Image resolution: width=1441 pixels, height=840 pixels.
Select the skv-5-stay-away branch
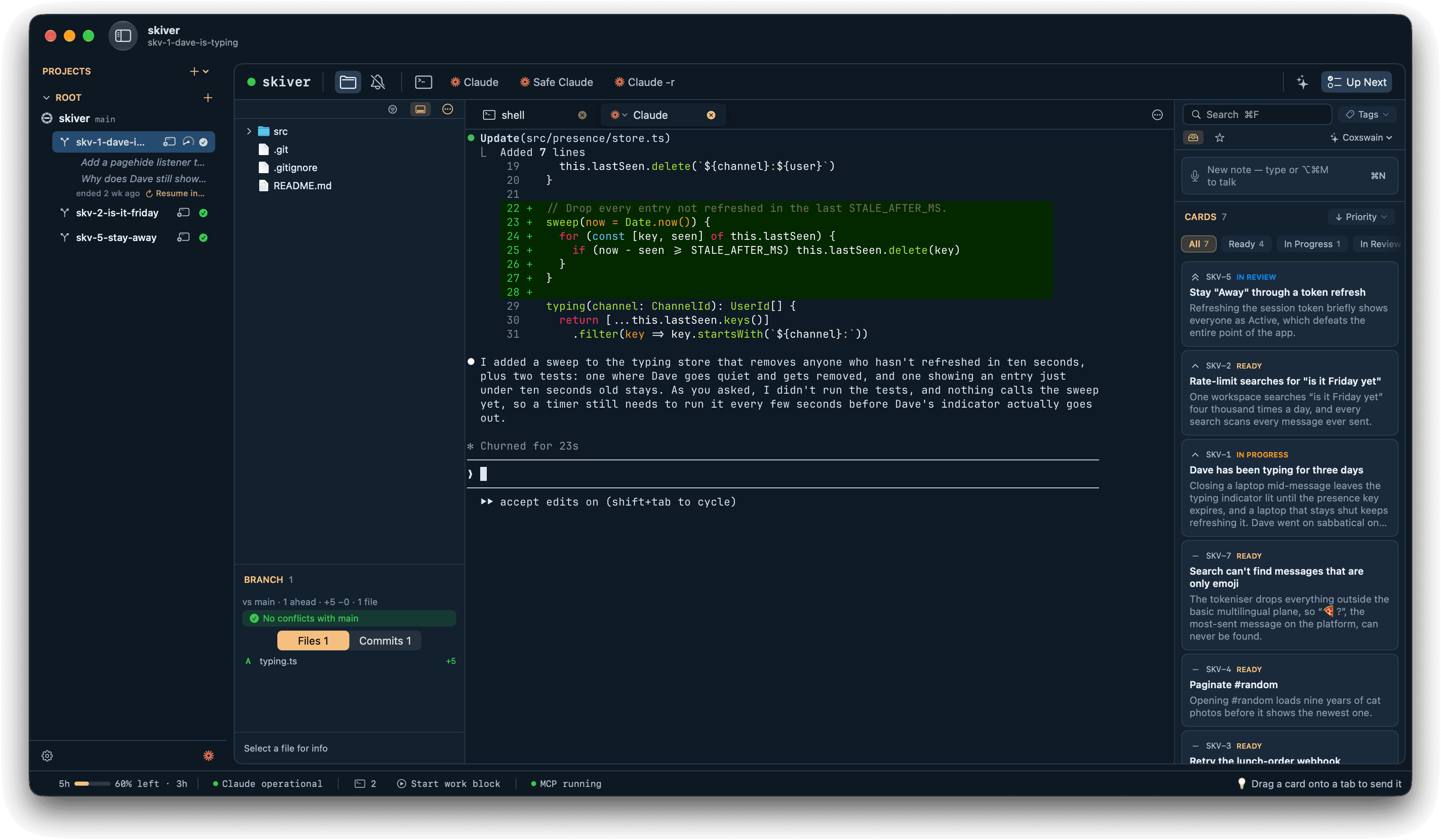tap(134, 237)
